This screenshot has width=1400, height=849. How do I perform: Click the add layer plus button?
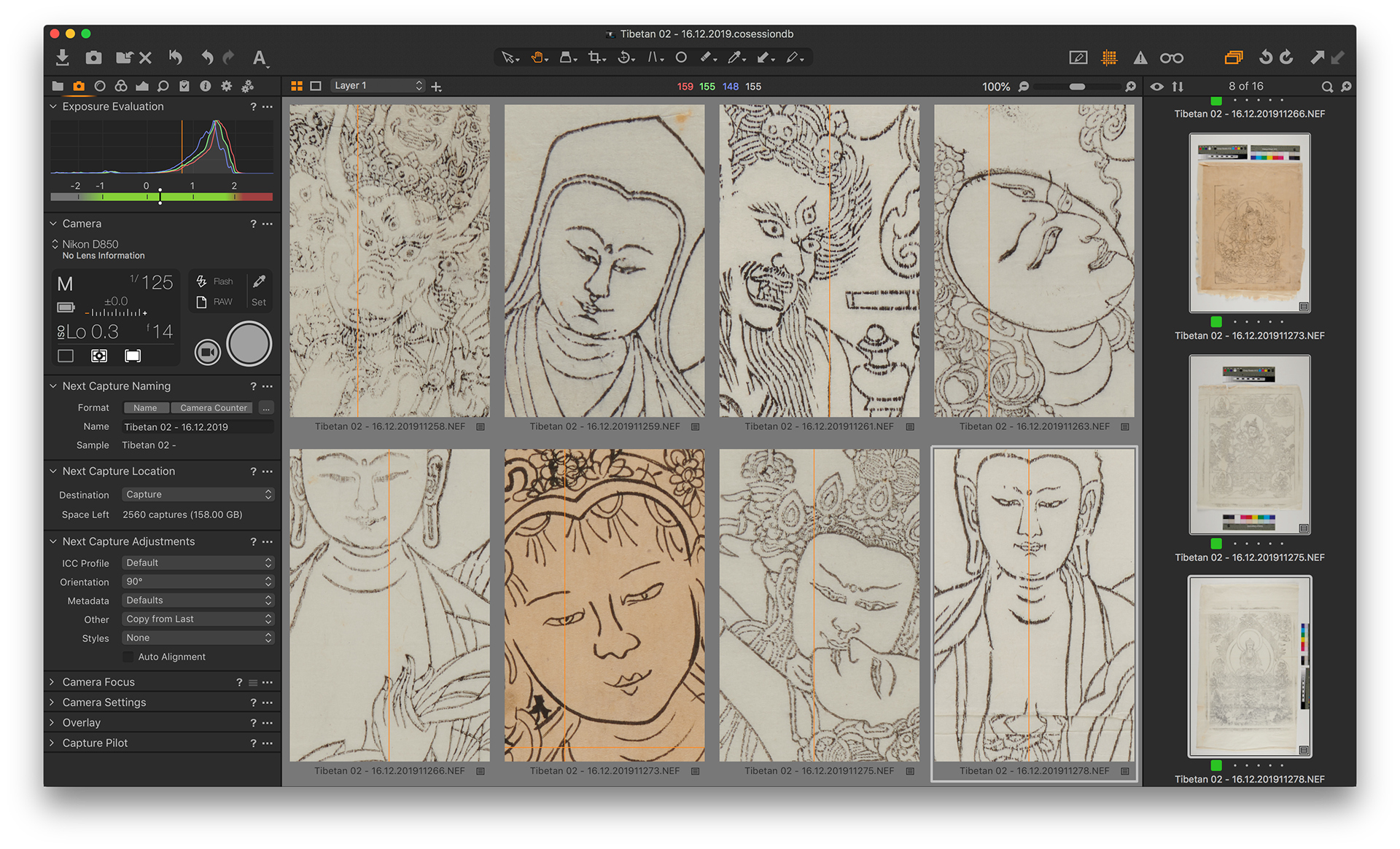pyautogui.click(x=436, y=87)
